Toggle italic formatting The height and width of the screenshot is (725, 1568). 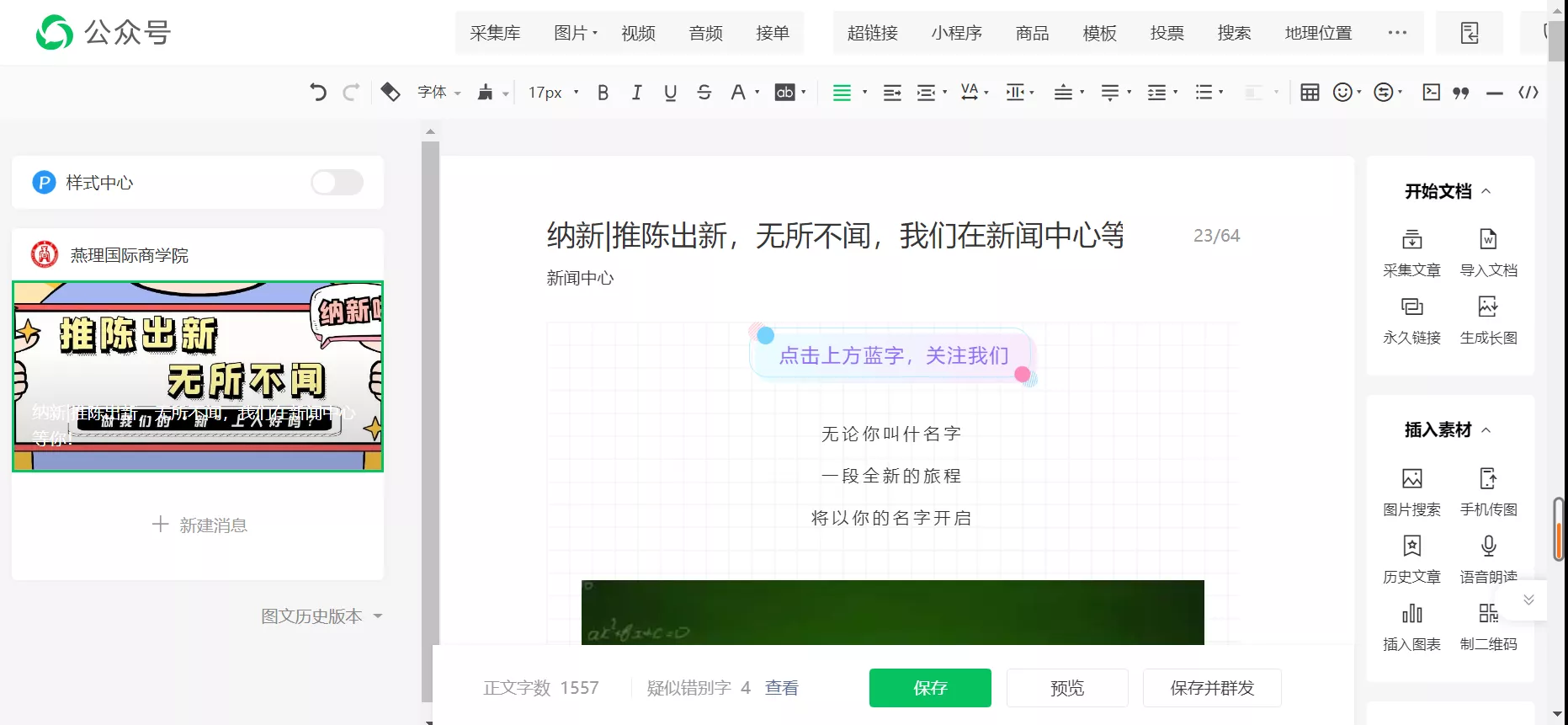point(636,93)
